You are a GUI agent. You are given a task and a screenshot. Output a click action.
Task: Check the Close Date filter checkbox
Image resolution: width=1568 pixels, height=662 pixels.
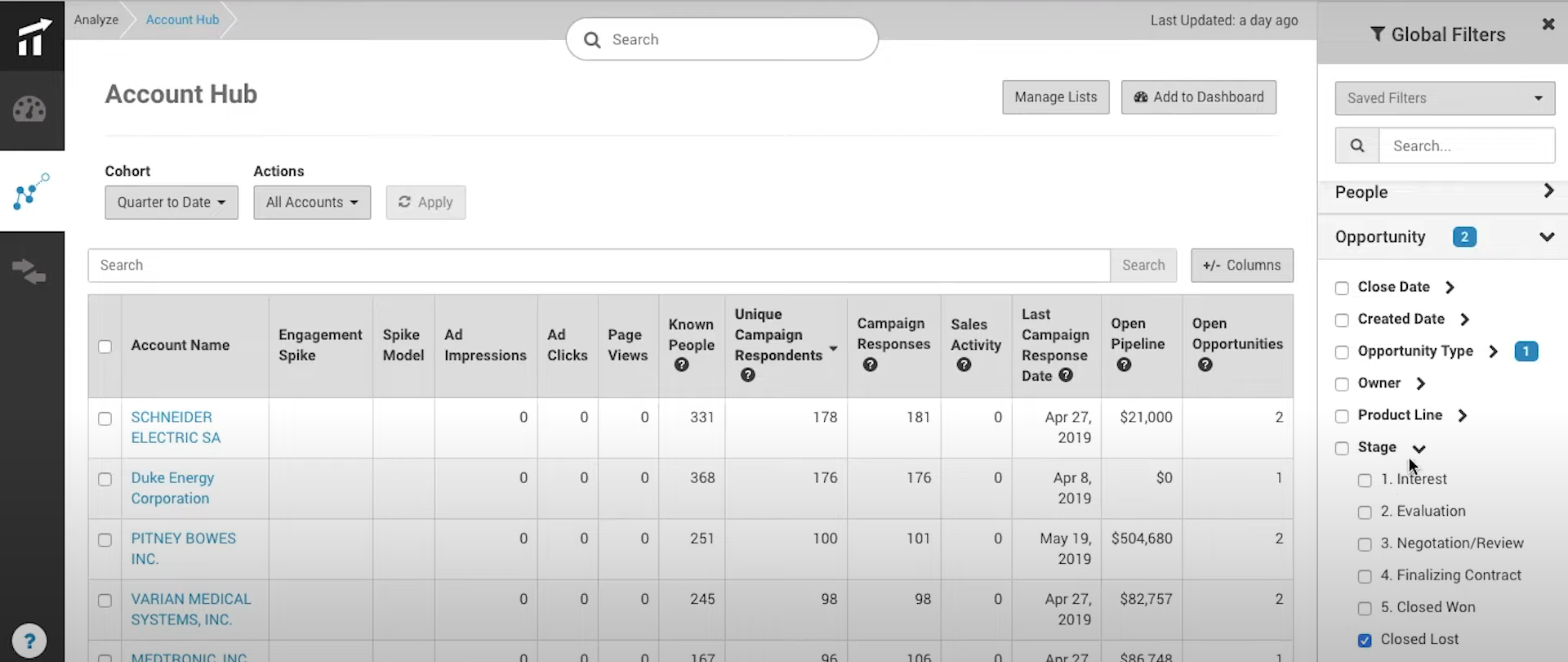(x=1342, y=288)
